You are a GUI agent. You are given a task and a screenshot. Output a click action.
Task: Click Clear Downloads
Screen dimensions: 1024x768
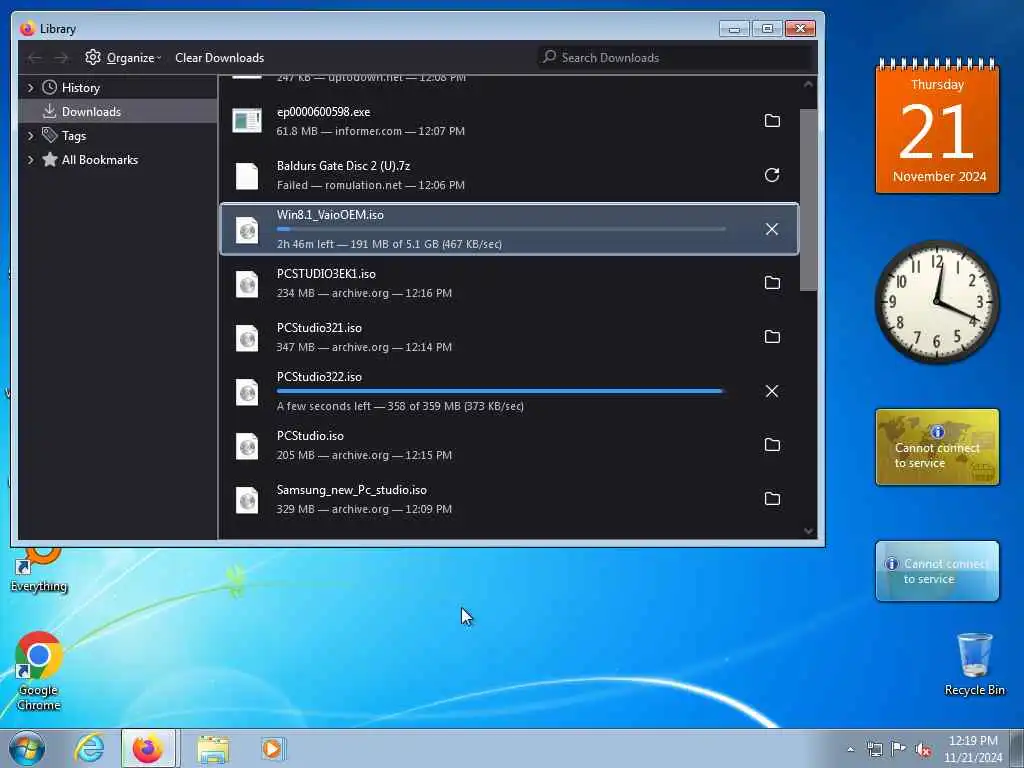tap(219, 57)
